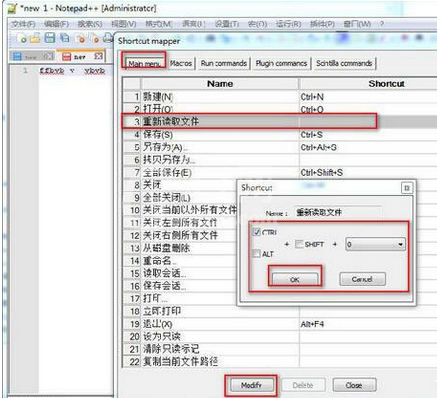
Task: Select row 20 设为只读
Action: pyautogui.click(x=279, y=337)
